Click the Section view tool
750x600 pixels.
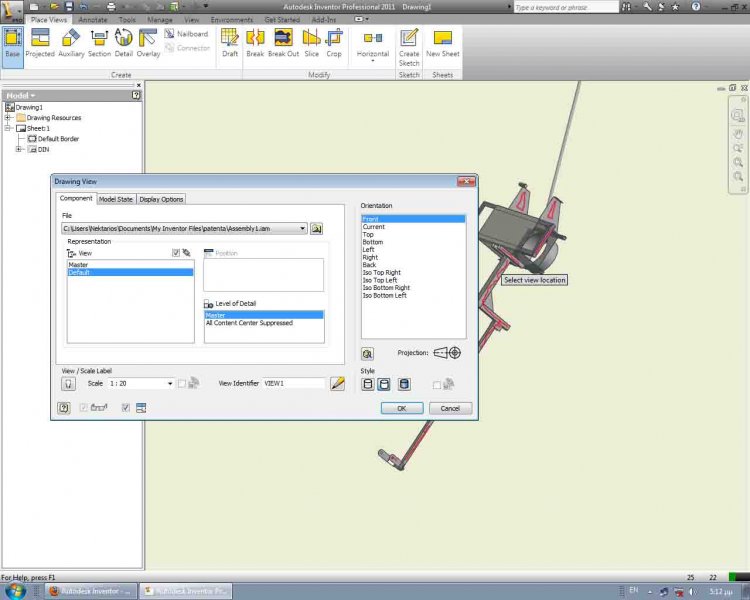pyautogui.click(x=99, y=42)
